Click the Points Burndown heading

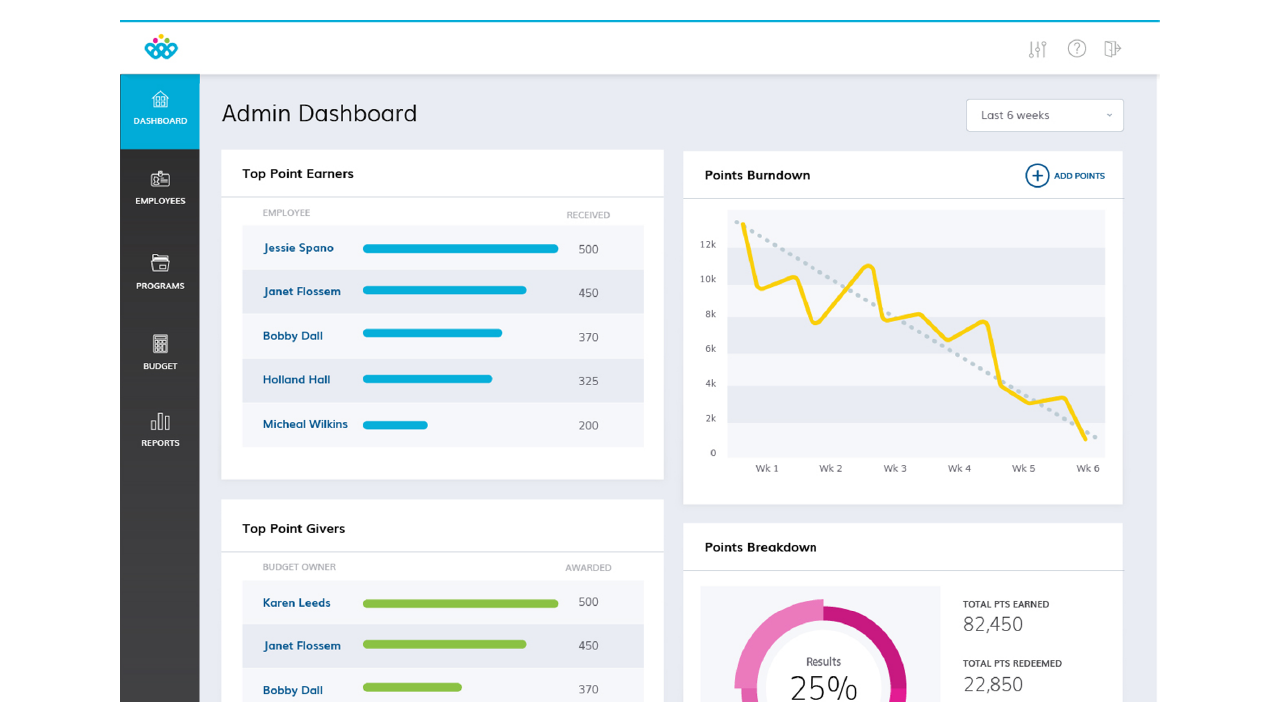(x=757, y=176)
